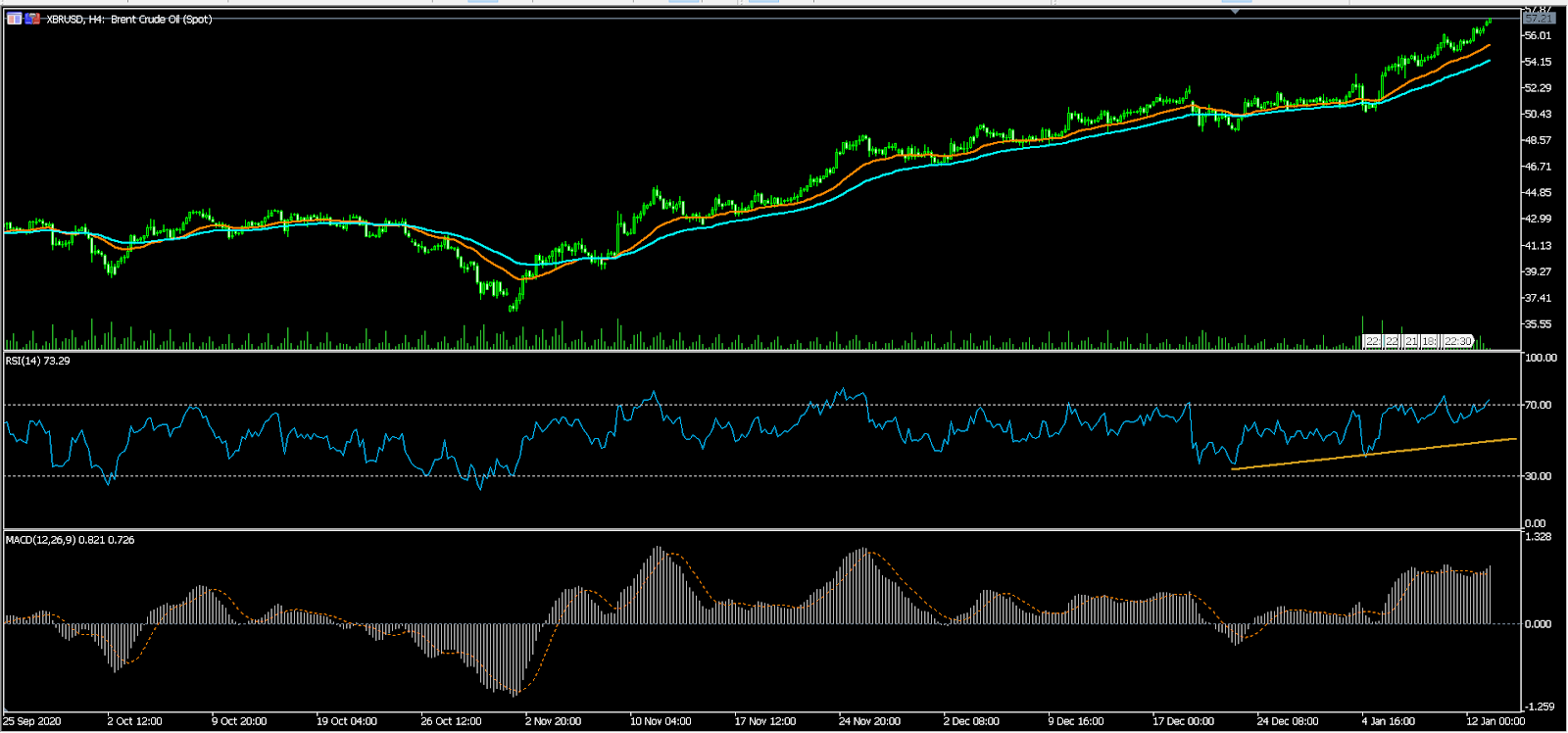1568x733 pixels.
Task: Click the 9 Oct 20:00 time label
Action: point(239,722)
